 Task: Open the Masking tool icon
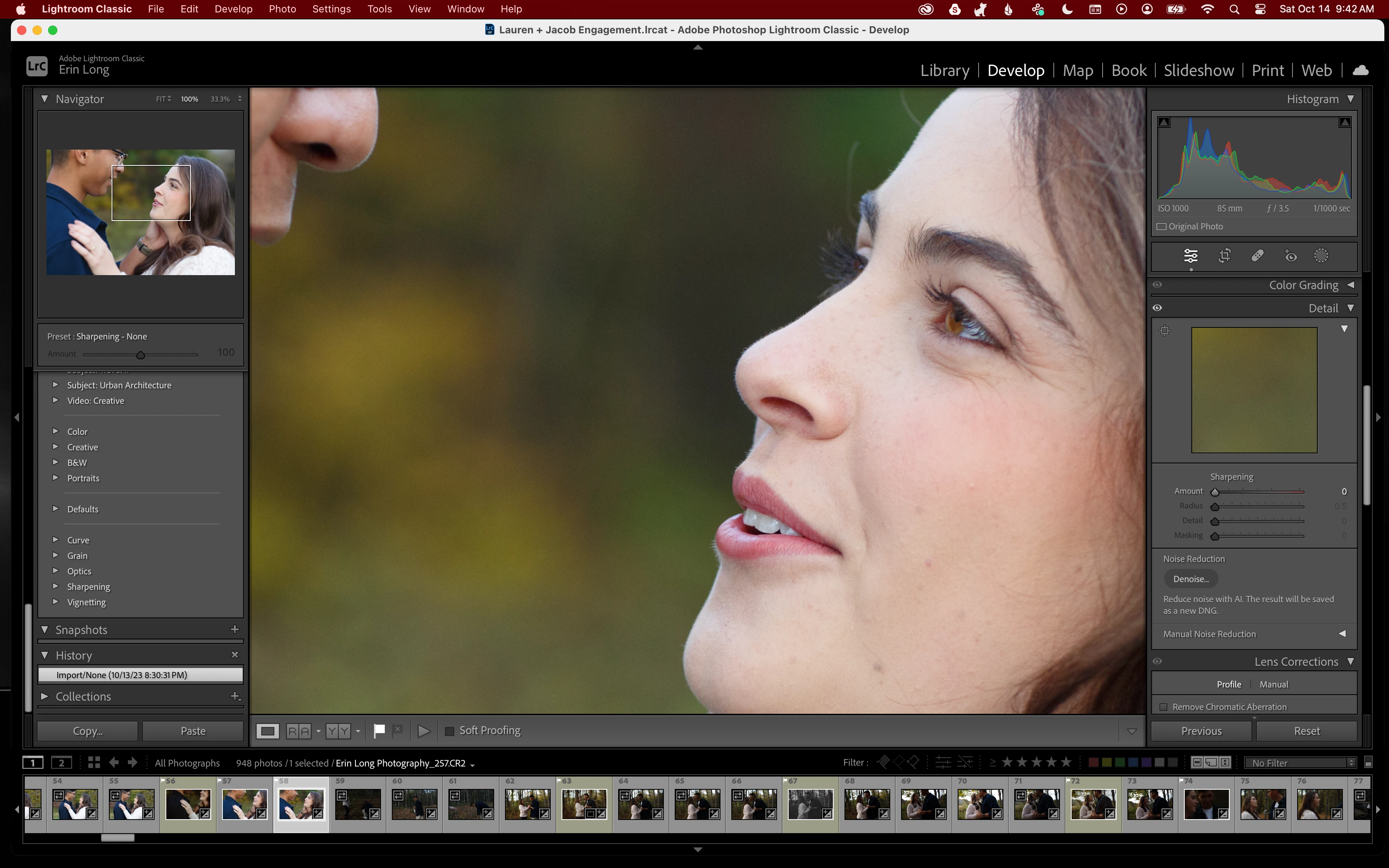[1321, 255]
